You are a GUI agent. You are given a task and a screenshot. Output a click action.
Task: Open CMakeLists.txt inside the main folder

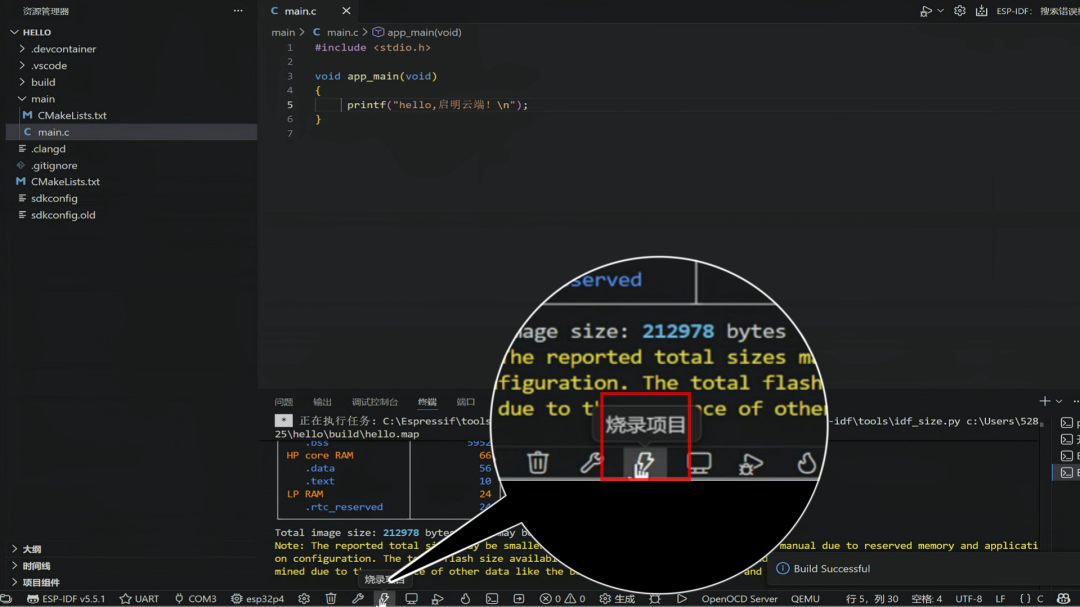tap(72, 115)
